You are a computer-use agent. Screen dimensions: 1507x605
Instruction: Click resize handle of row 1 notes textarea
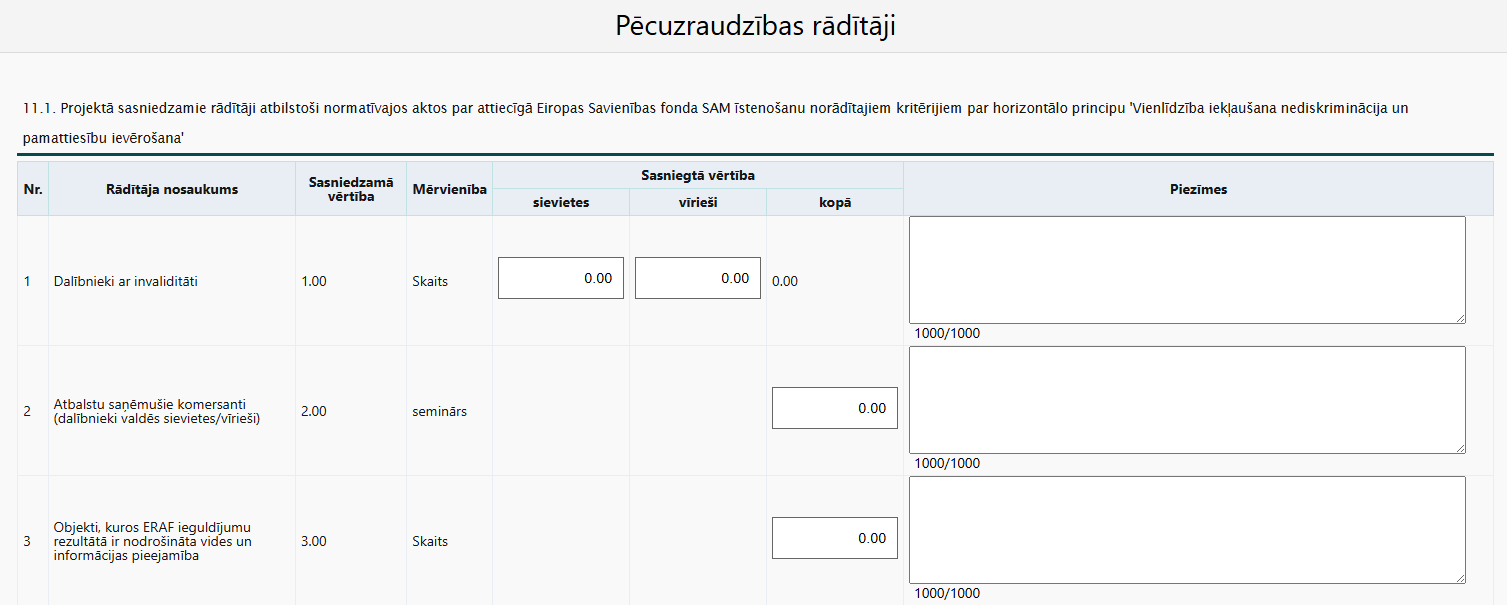1460,318
